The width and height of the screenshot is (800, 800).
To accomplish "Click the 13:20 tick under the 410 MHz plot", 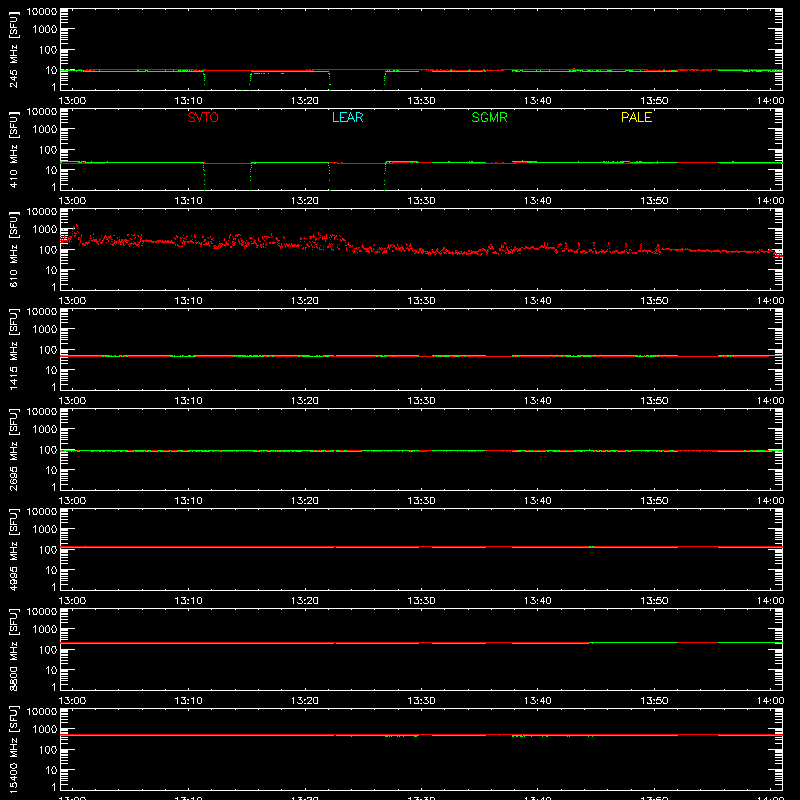I will tap(305, 201).
